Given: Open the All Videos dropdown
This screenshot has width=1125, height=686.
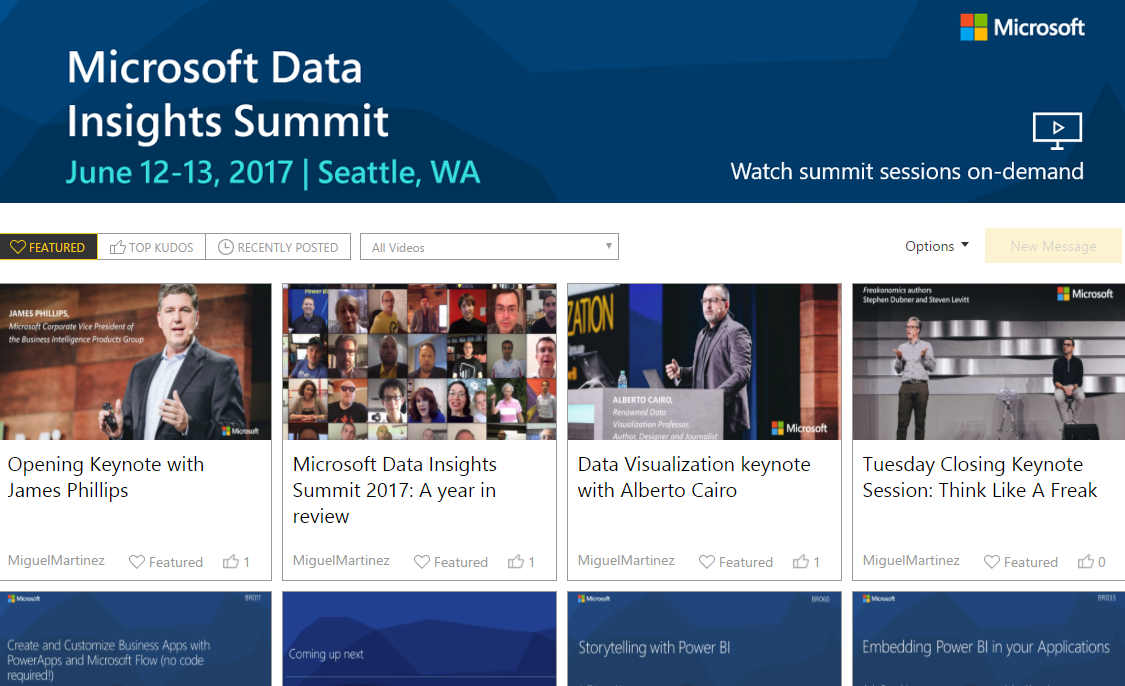Looking at the screenshot, I should (x=489, y=247).
